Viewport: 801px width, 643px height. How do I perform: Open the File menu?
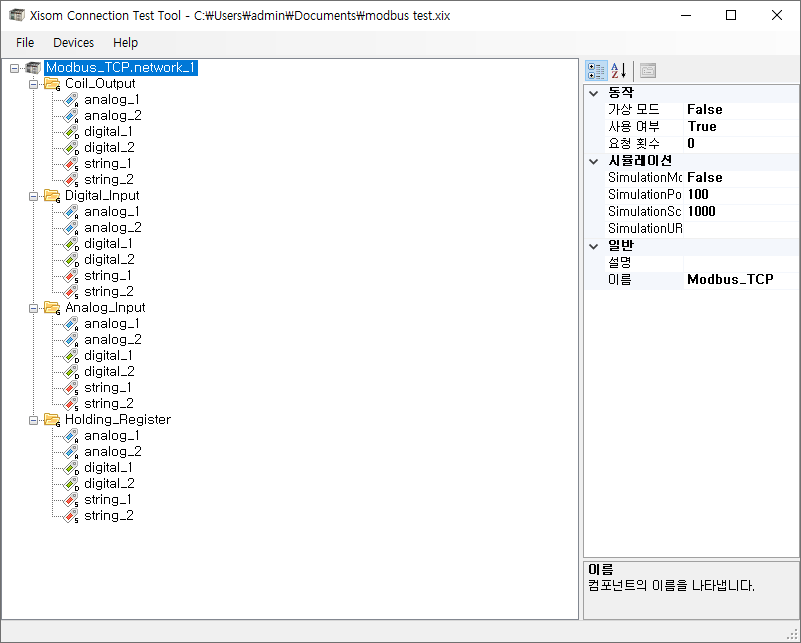[x=25, y=43]
